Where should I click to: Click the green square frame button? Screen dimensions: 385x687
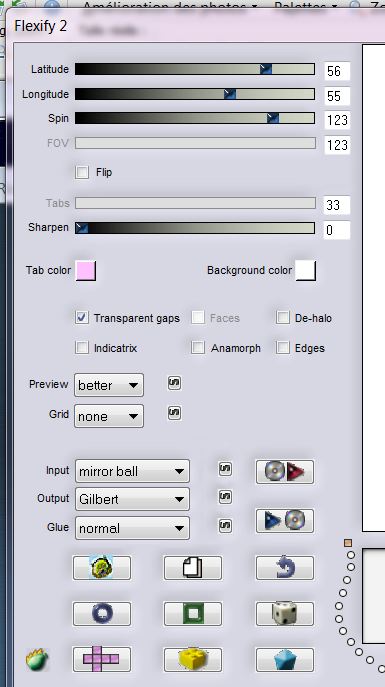(x=193, y=613)
